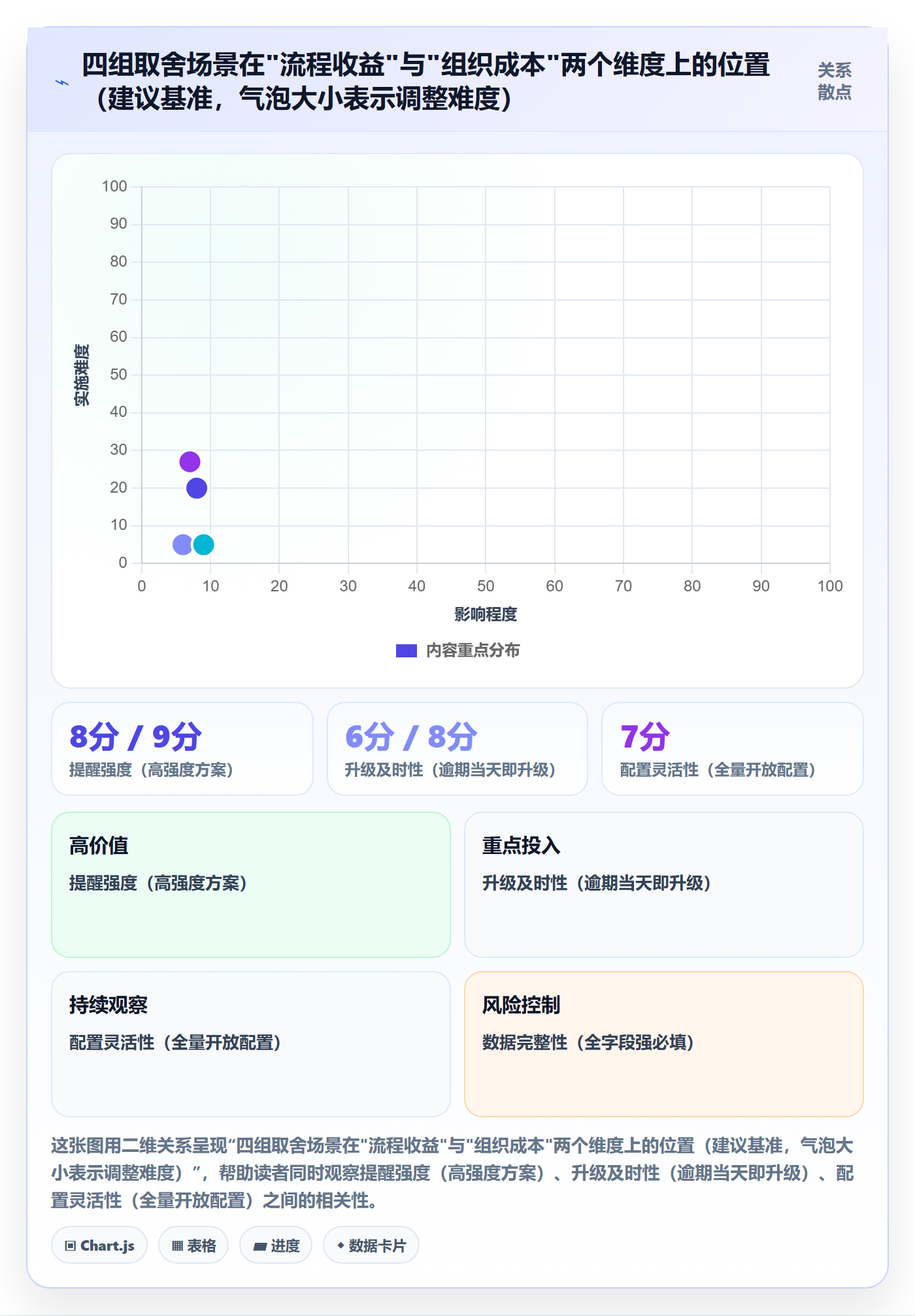This screenshot has width=915, height=1316.
Task: Click the x-axis tick label 50
Action: (x=486, y=586)
